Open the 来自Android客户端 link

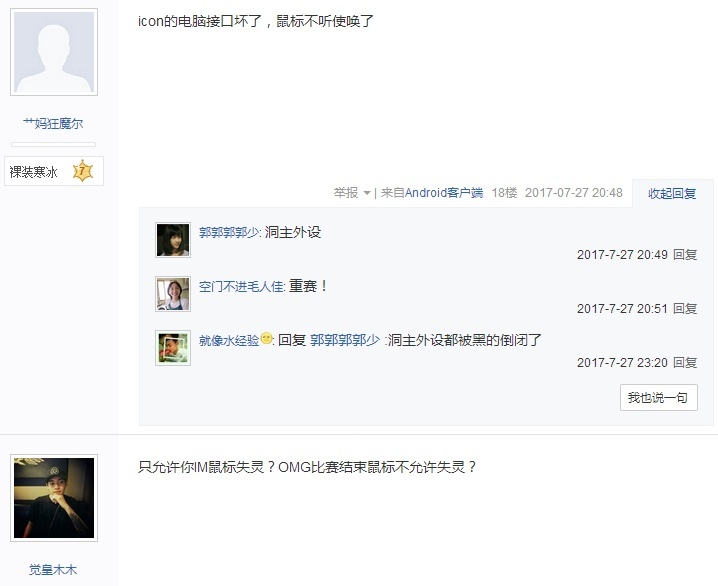tap(432, 193)
